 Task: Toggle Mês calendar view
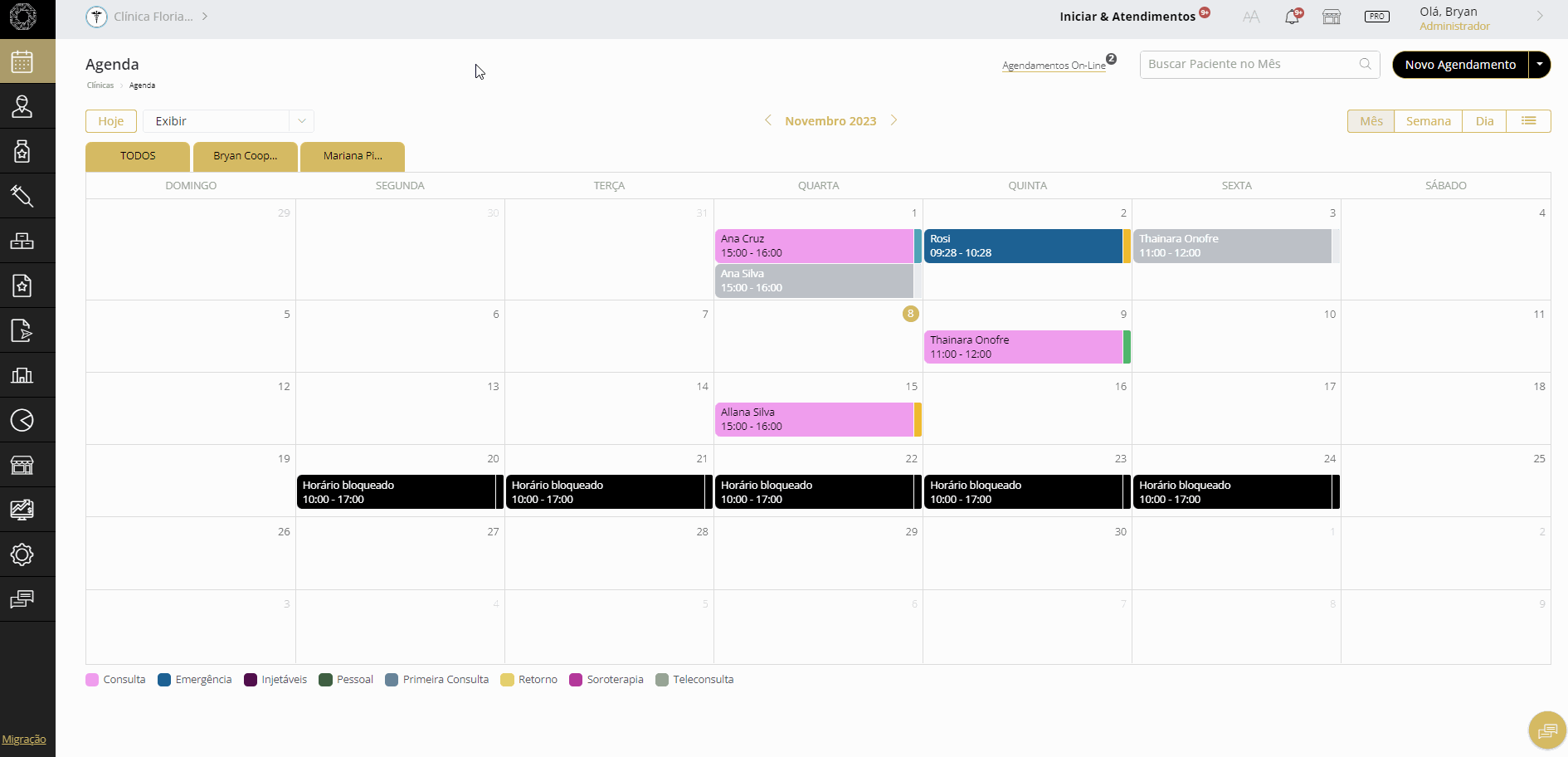tap(1371, 121)
